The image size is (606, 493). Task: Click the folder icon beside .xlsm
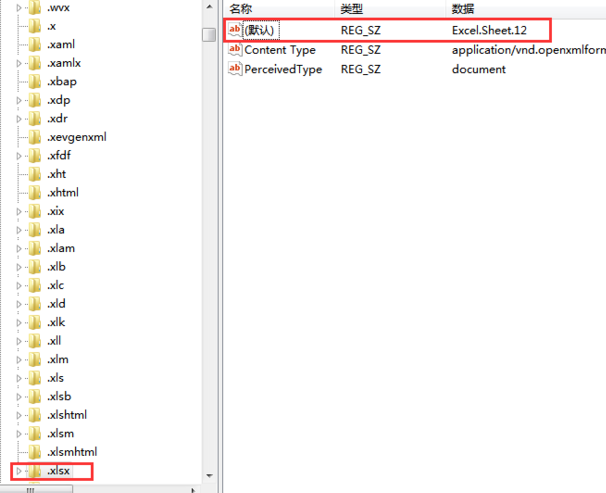click(x=36, y=433)
